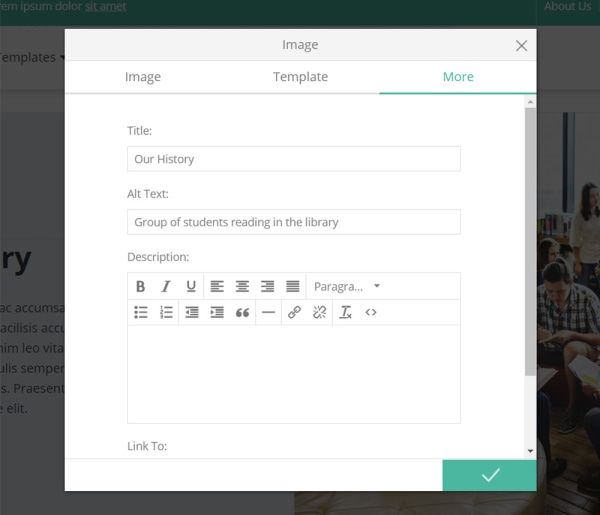Screen dimensions: 600x515
Task: Align description text right
Action: point(267,286)
